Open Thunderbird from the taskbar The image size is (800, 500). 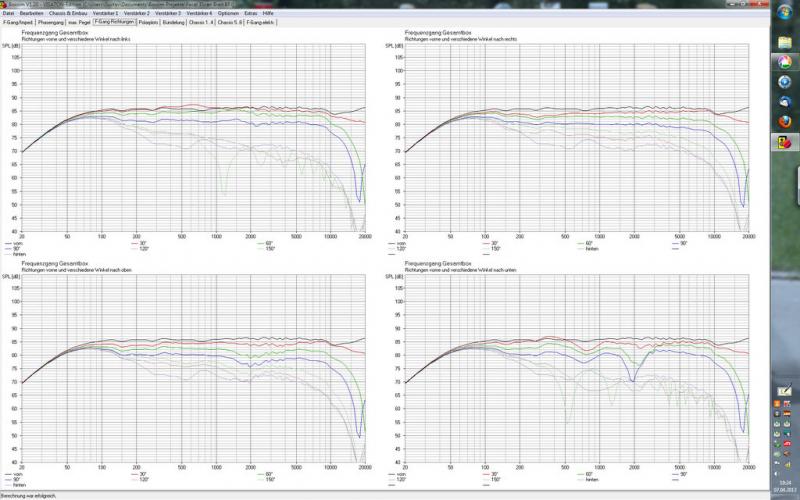[785, 102]
